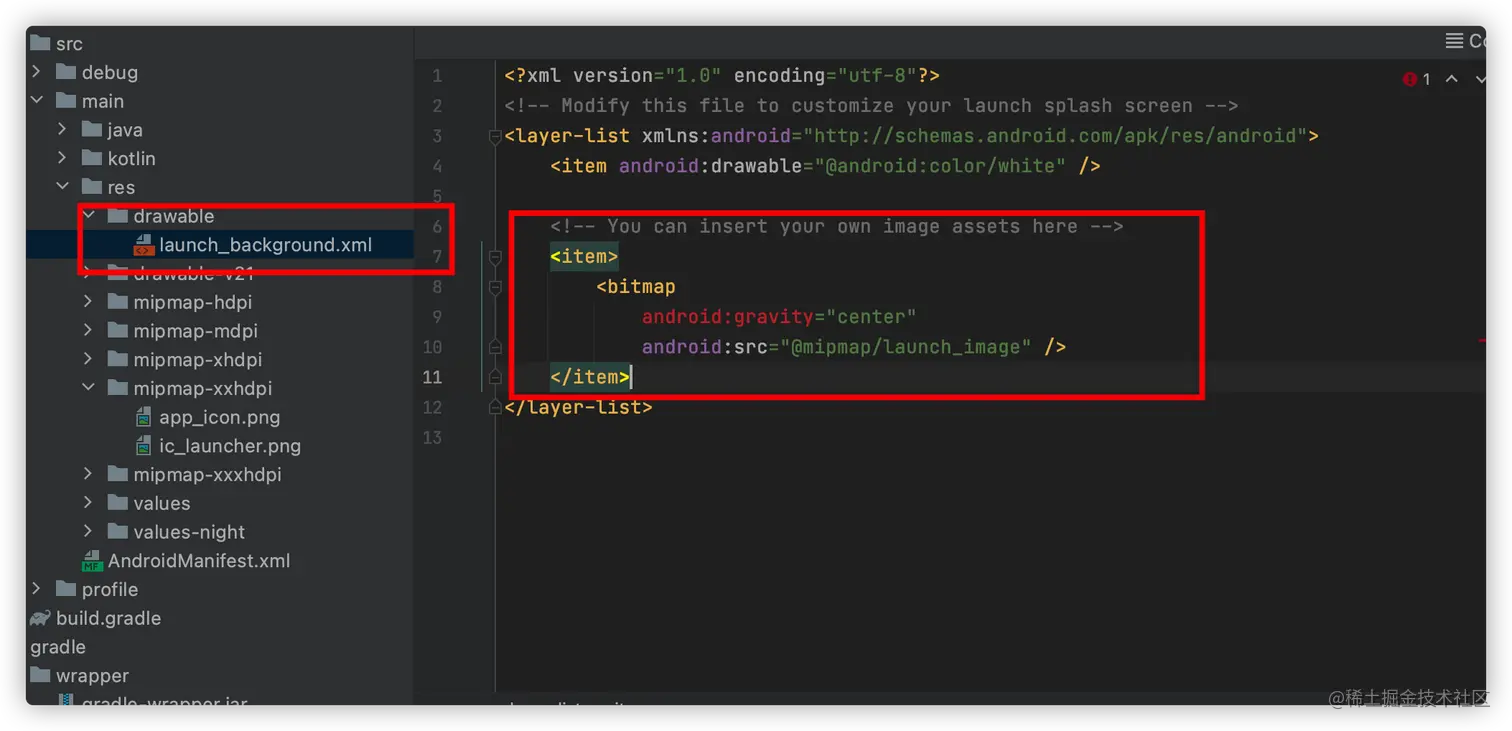Screen dimensions: 1512x731
Task: Click the mipmap-xxhdpi folder icon
Action: coord(118,388)
